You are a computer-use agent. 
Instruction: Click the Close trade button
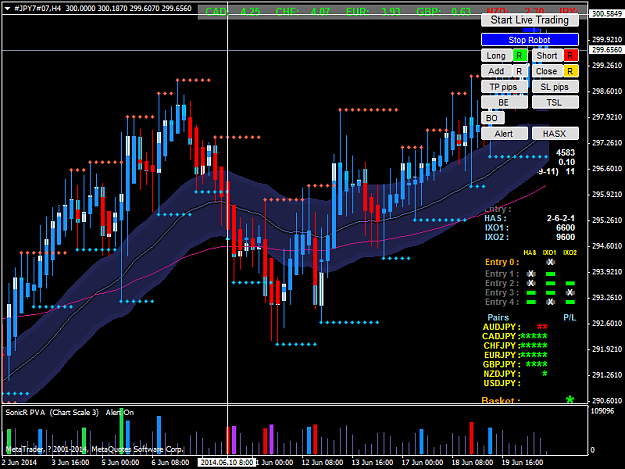point(547,71)
